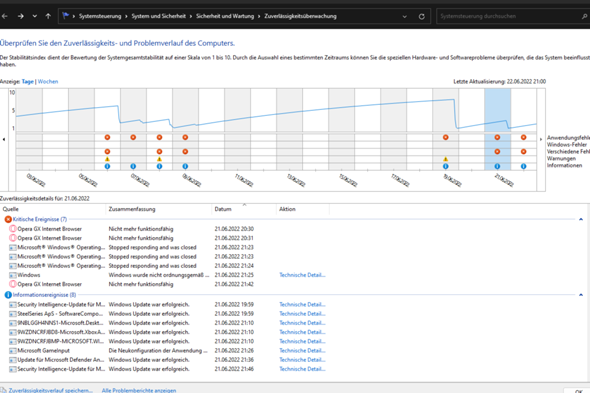
Task: Open the address bar history dropdown
Action: coord(404,16)
